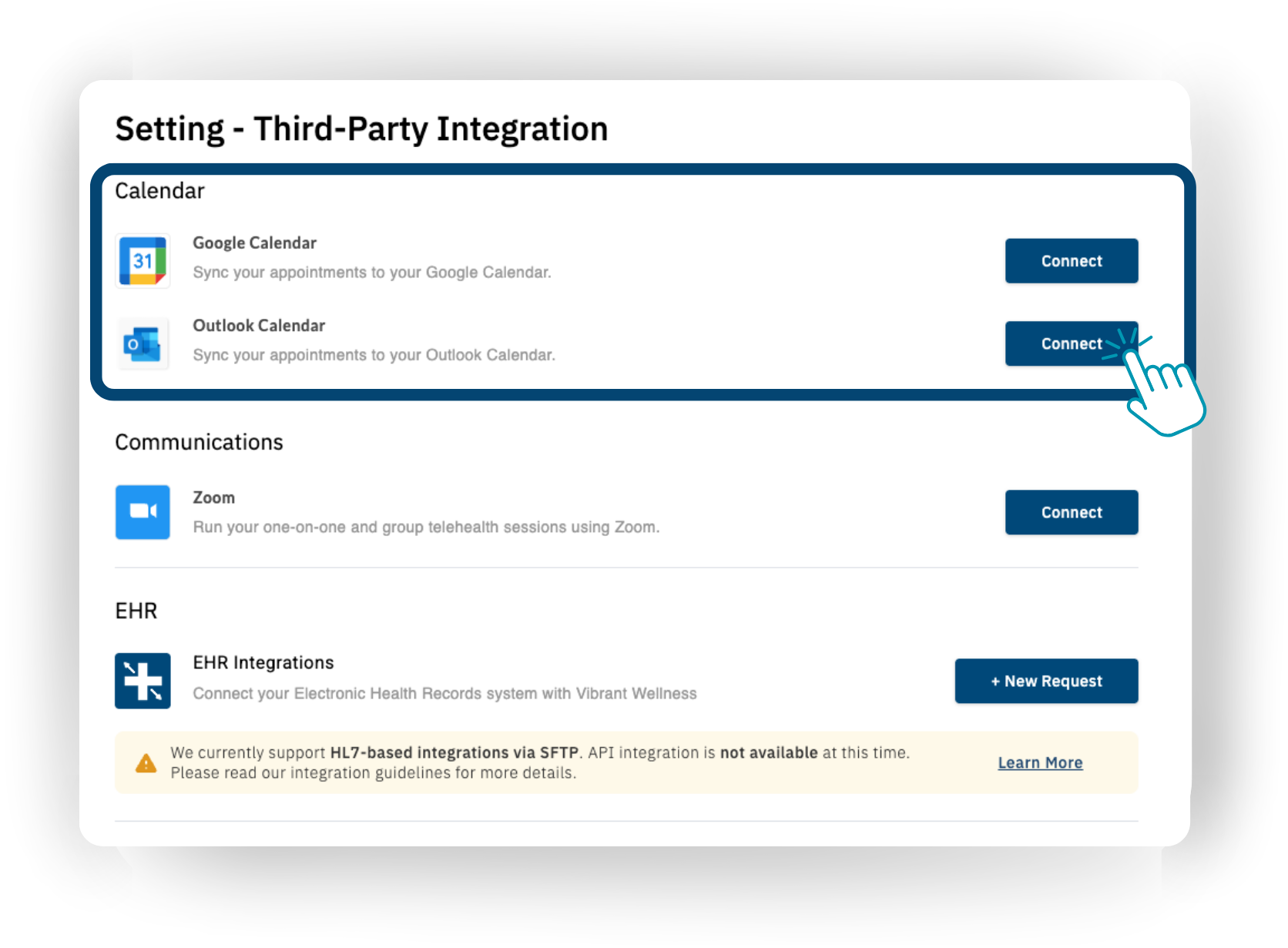Click the hand pointer cursor graphic
Viewport: 1288px width, 948px height.
click(x=1162, y=390)
